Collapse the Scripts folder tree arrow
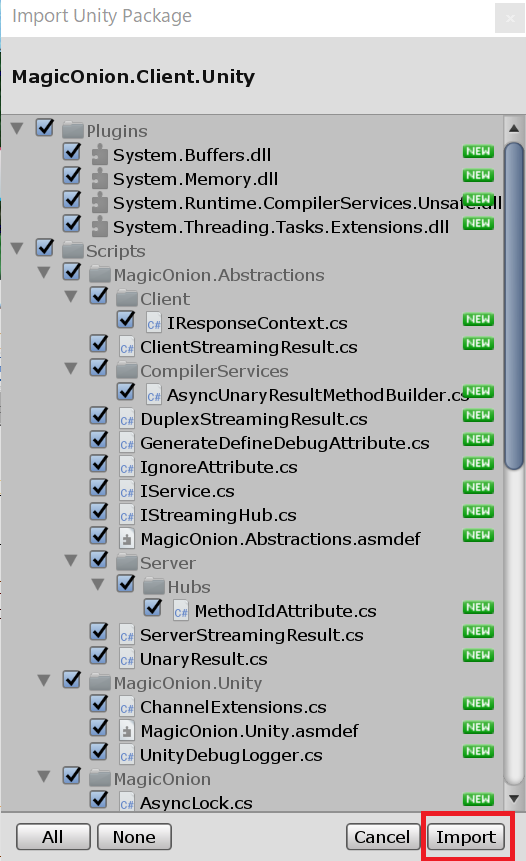 point(17,249)
